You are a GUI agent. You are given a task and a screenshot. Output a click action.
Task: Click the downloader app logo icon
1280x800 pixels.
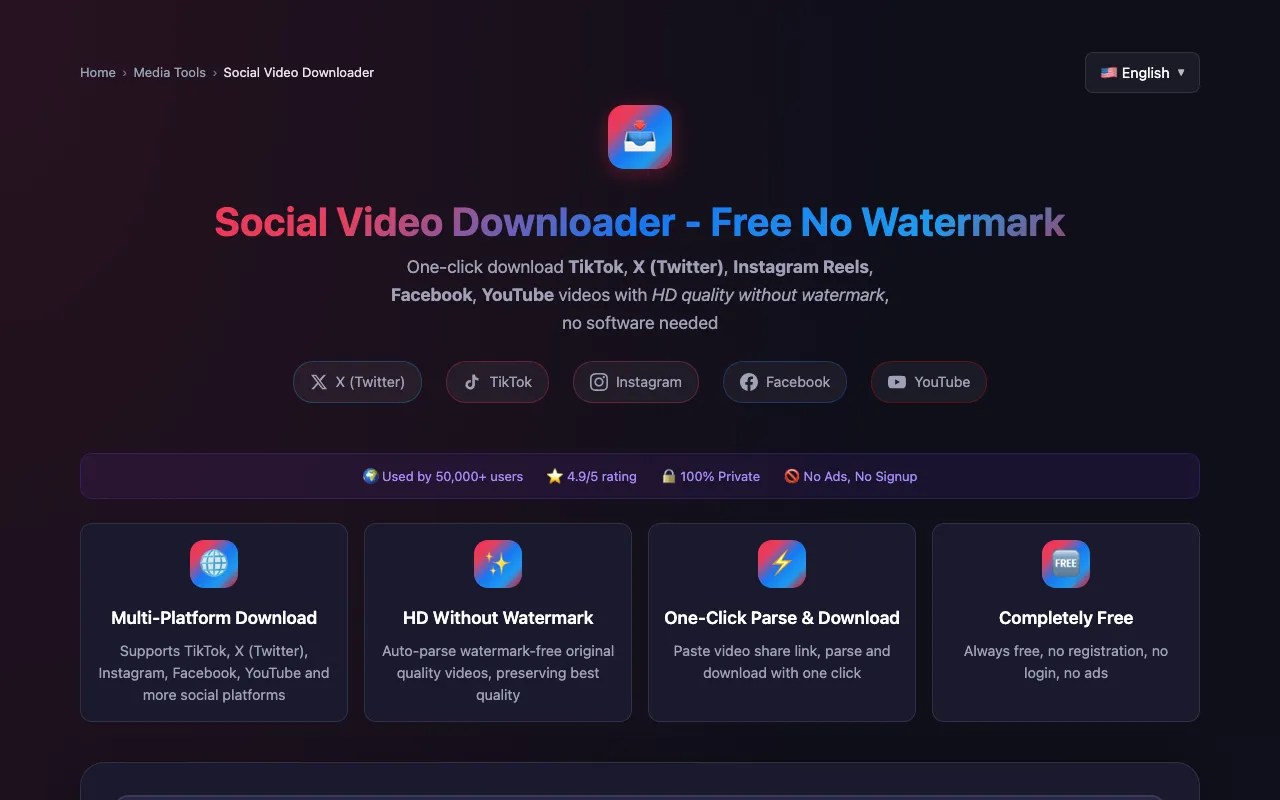click(x=640, y=137)
